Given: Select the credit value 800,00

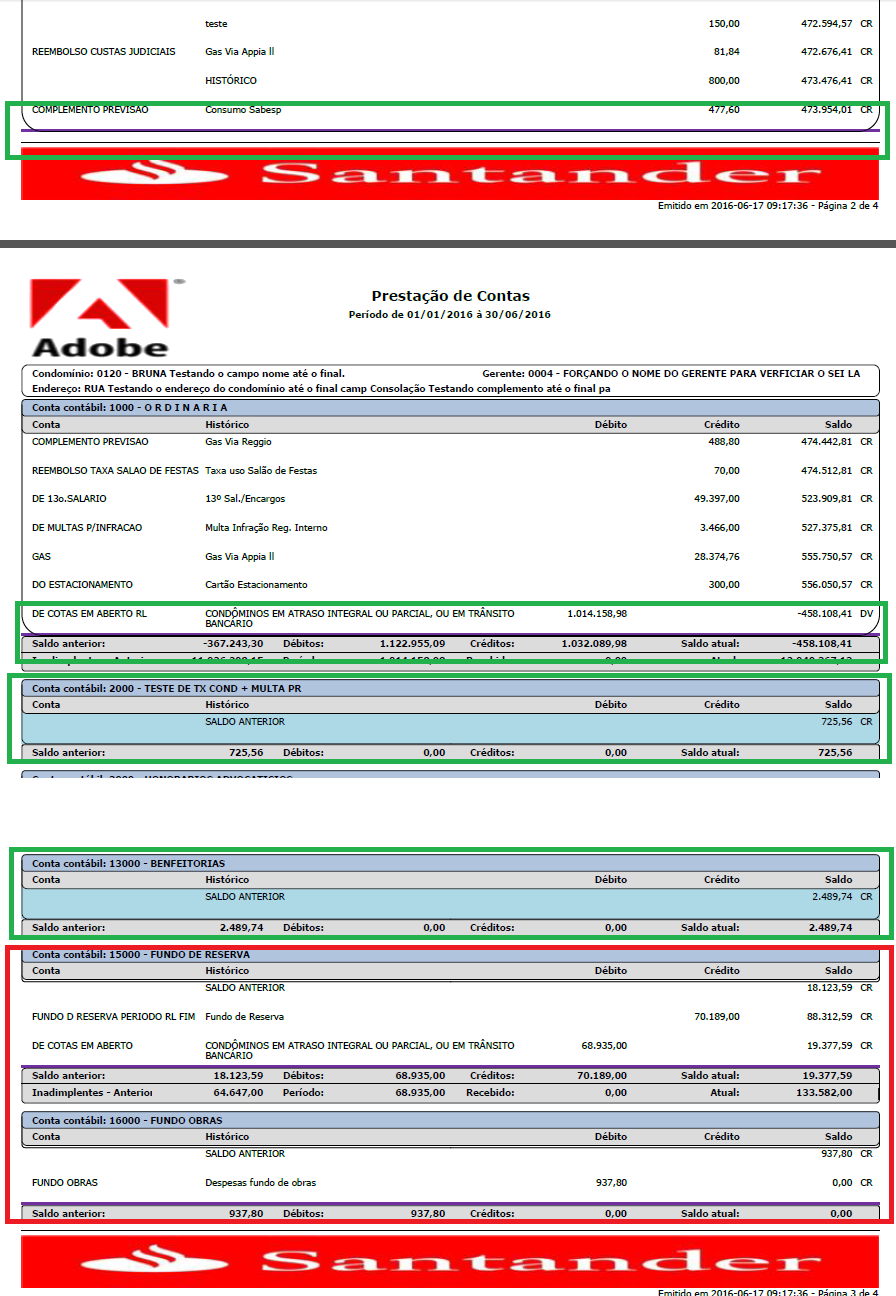Looking at the screenshot, I should tap(724, 81).
